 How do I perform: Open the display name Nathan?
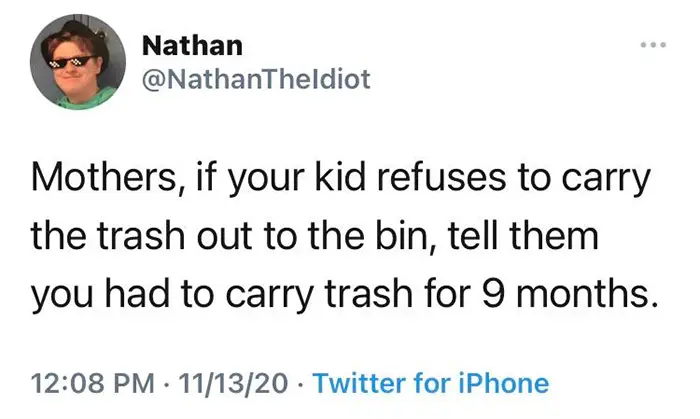point(191,46)
